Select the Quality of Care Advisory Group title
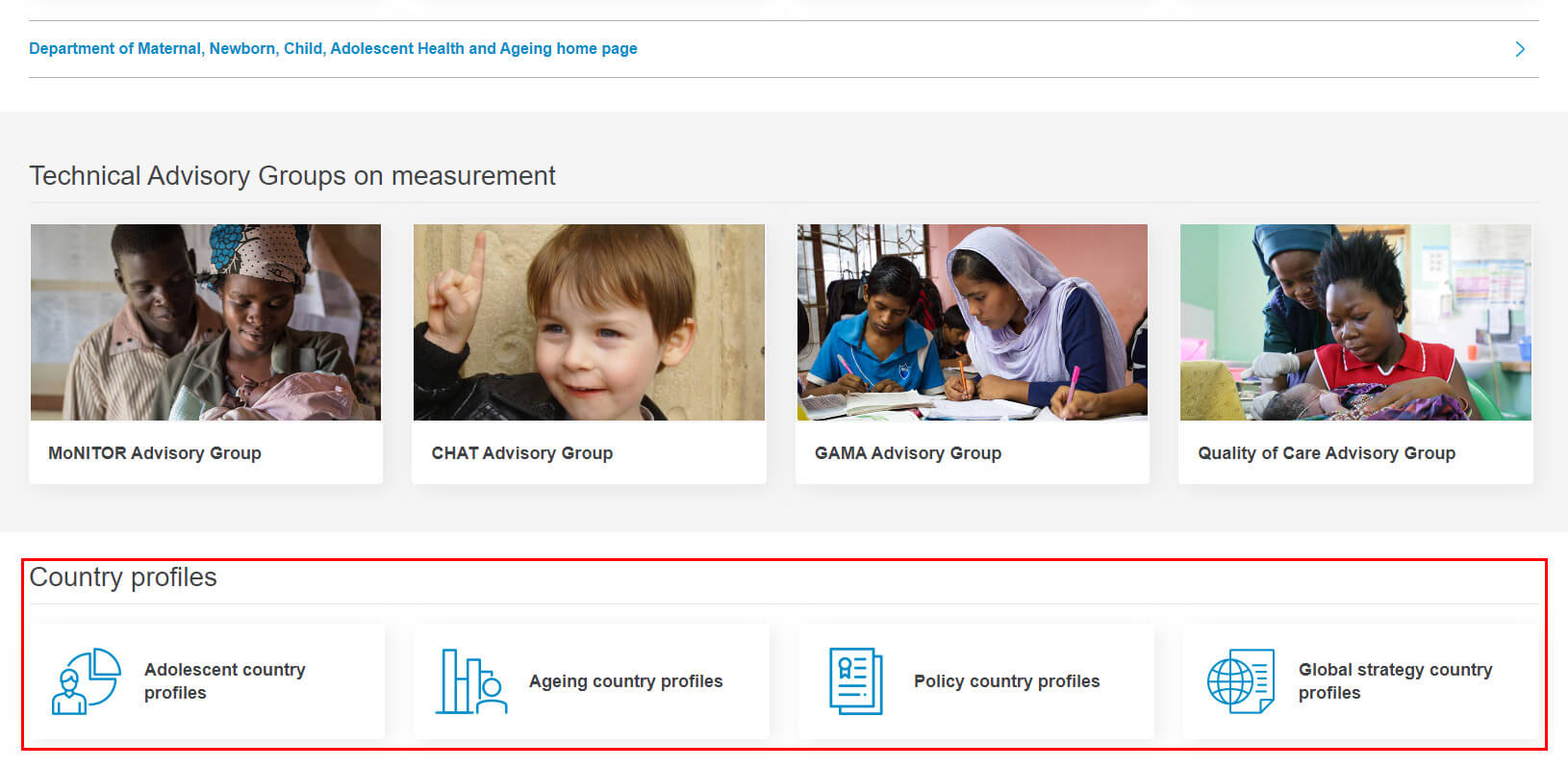The image size is (1568, 768). 1327,453
